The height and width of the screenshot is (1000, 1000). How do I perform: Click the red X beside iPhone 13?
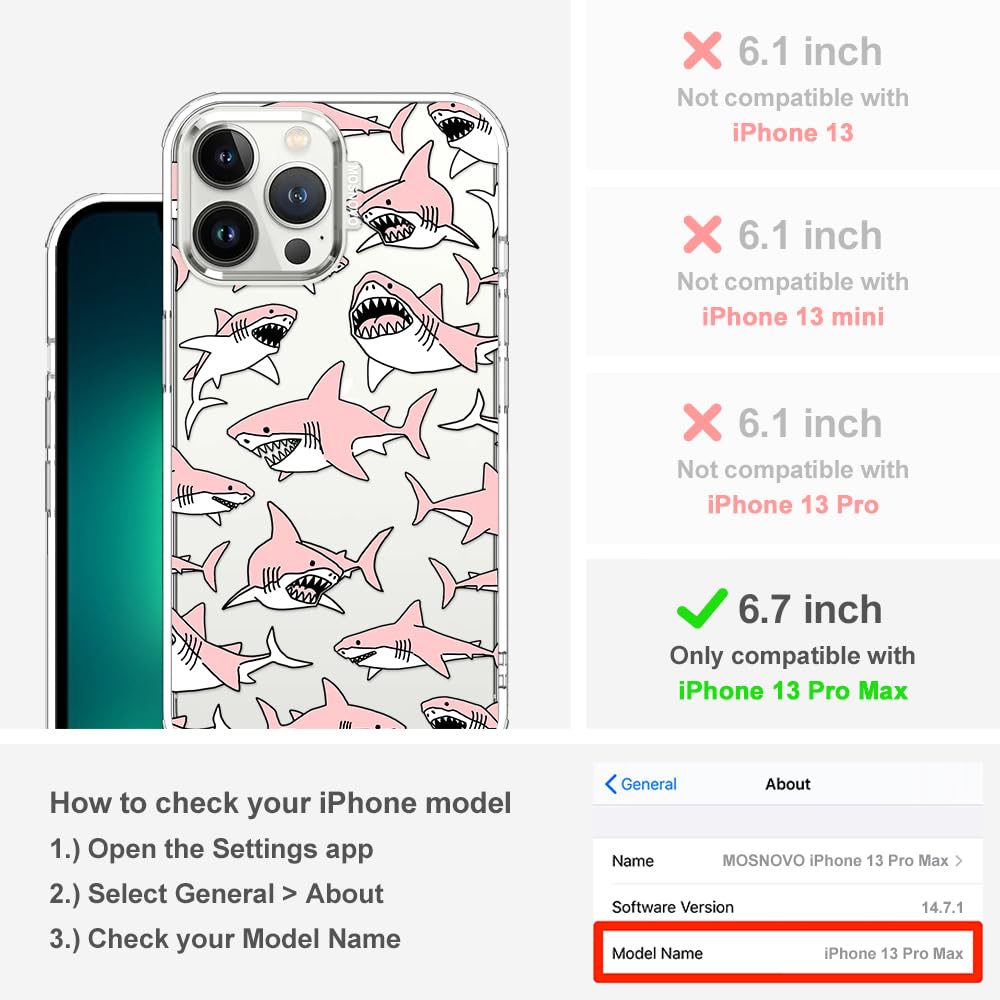coord(702,50)
